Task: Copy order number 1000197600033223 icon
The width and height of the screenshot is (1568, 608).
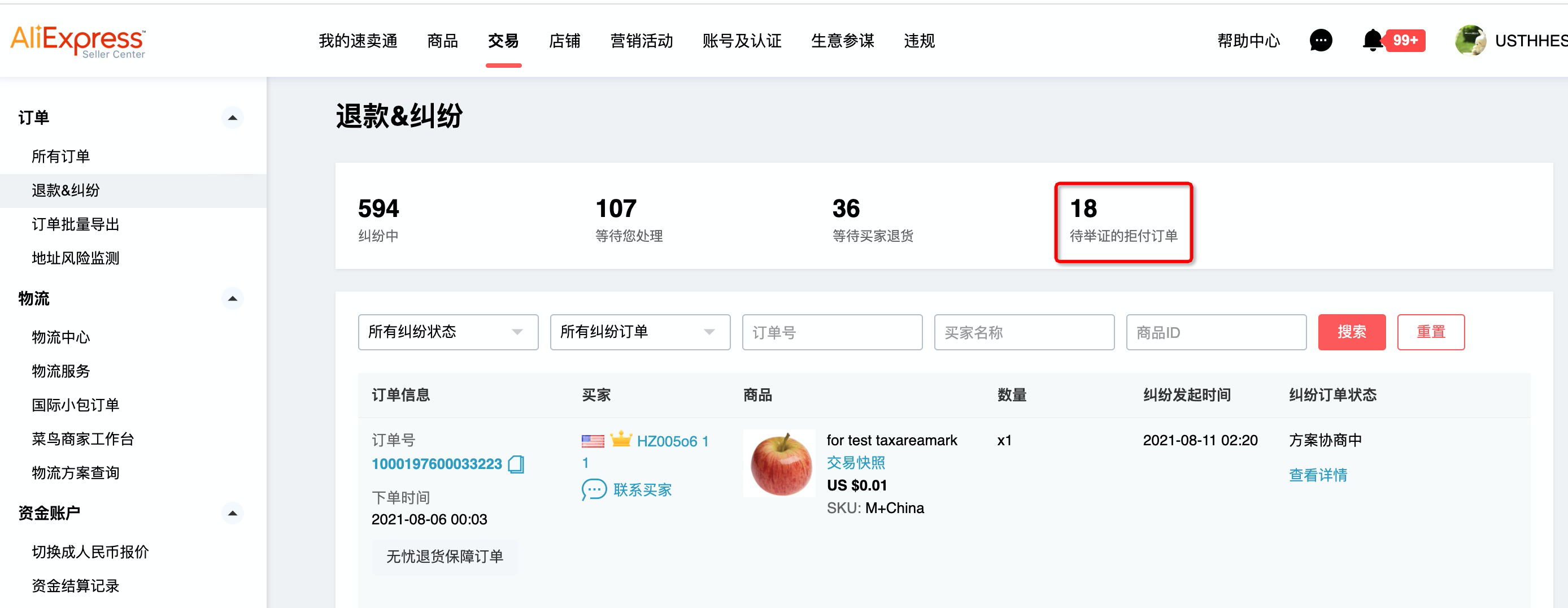Action: [516, 464]
